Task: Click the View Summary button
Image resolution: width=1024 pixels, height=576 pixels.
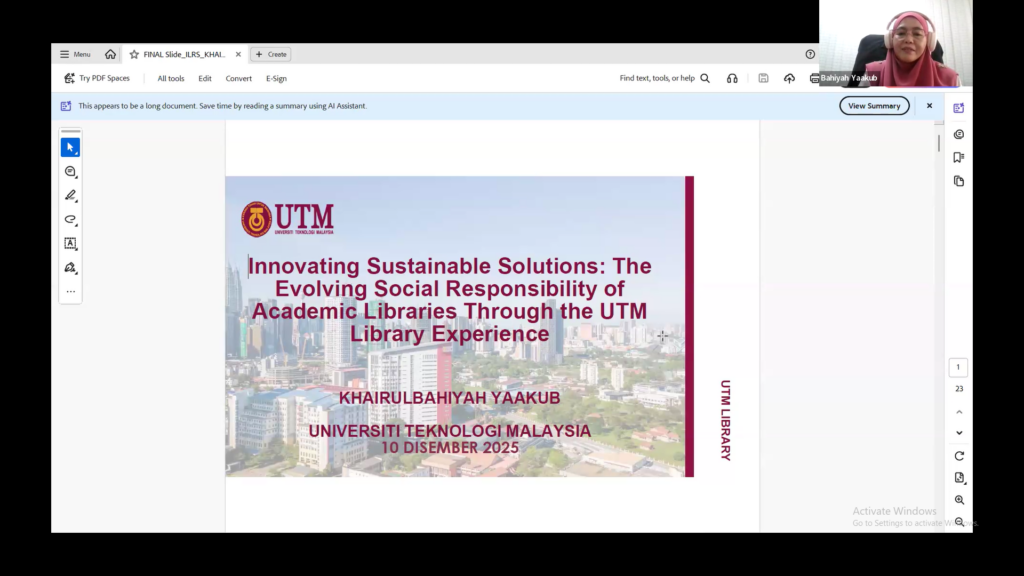Action: click(x=874, y=106)
